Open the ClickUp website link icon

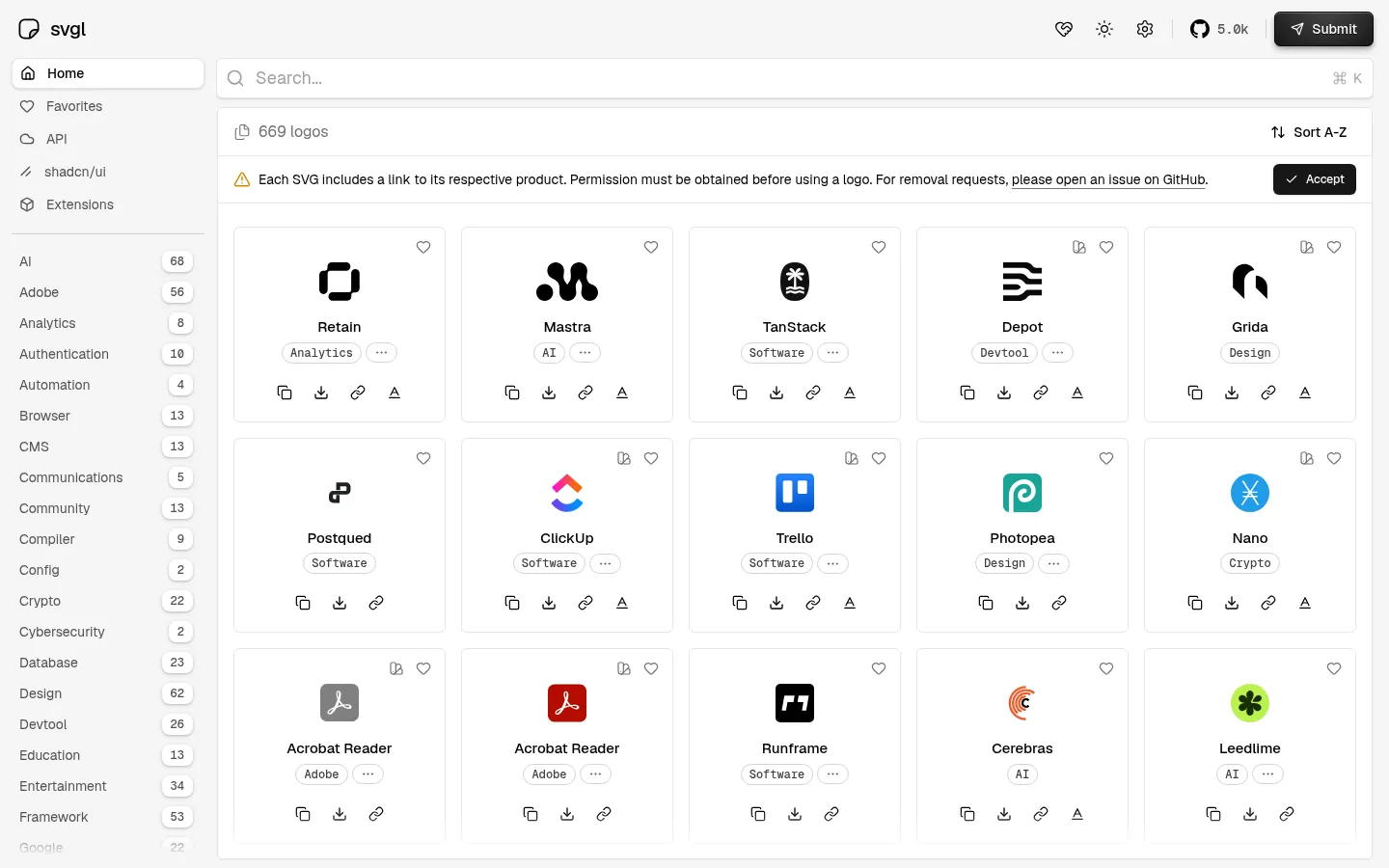[586, 603]
